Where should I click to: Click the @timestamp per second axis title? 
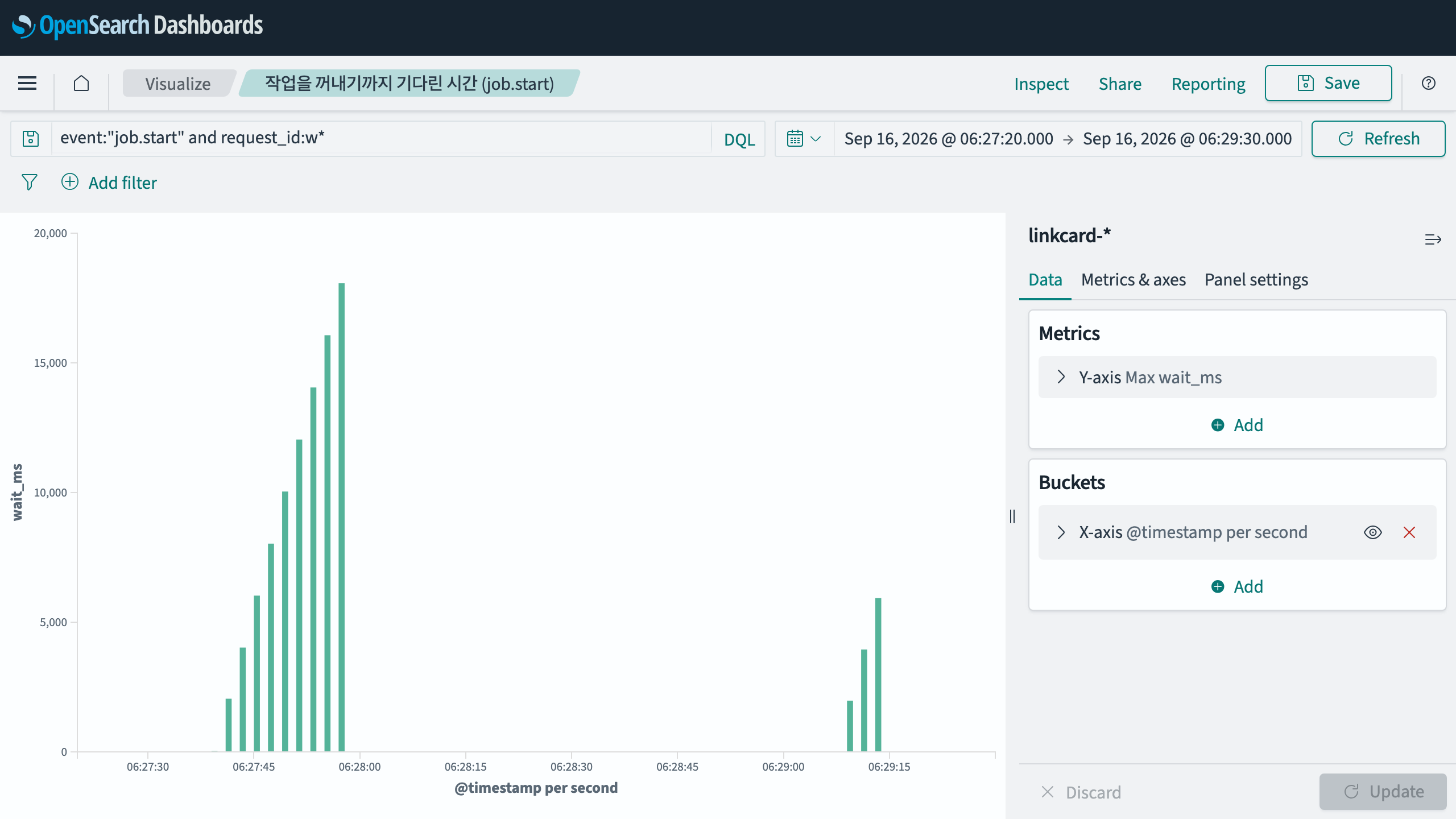coord(536,788)
